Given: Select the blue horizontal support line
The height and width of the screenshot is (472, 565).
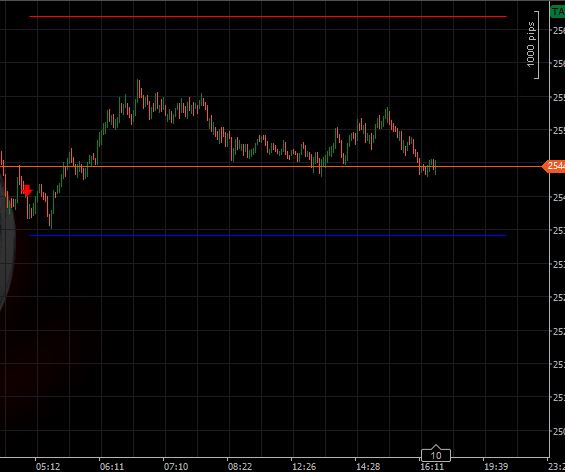Looking at the screenshot, I should point(268,235).
